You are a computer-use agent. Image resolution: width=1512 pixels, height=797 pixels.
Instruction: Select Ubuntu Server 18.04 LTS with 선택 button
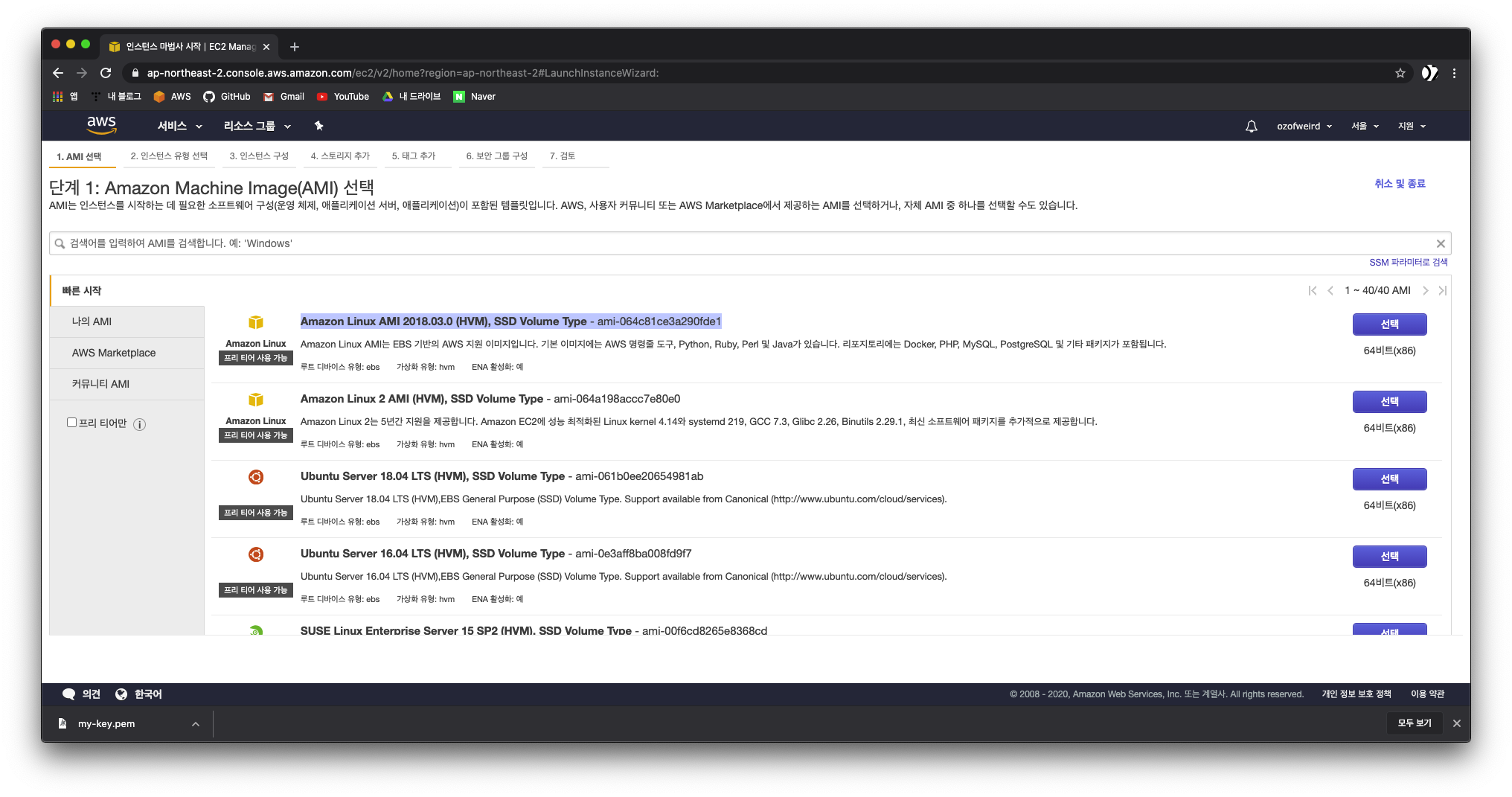(x=1389, y=479)
